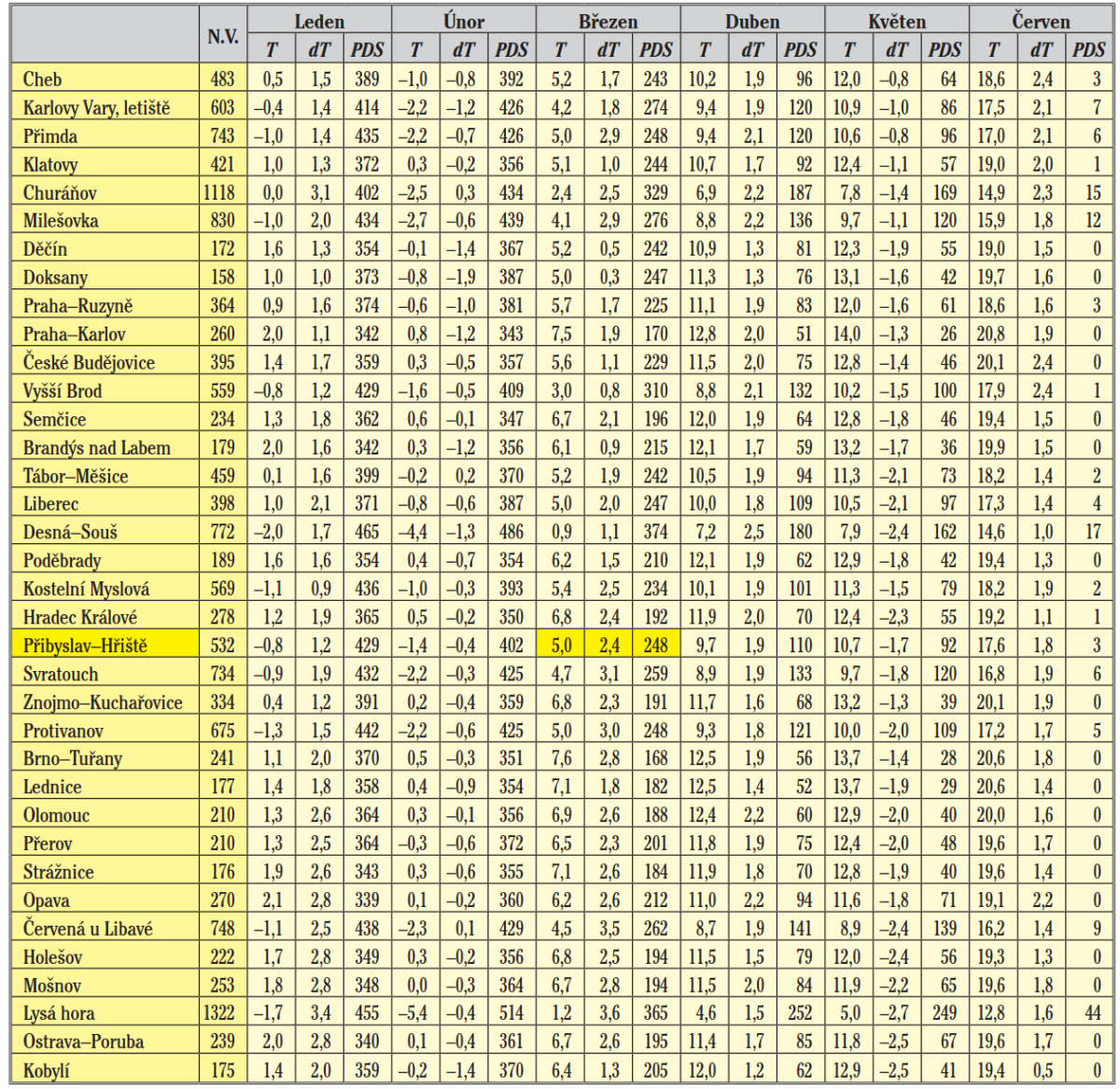Viewport: 1120px width, 1089px height.
Task: Click the Kobylí station name cell
Action: (47, 1070)
